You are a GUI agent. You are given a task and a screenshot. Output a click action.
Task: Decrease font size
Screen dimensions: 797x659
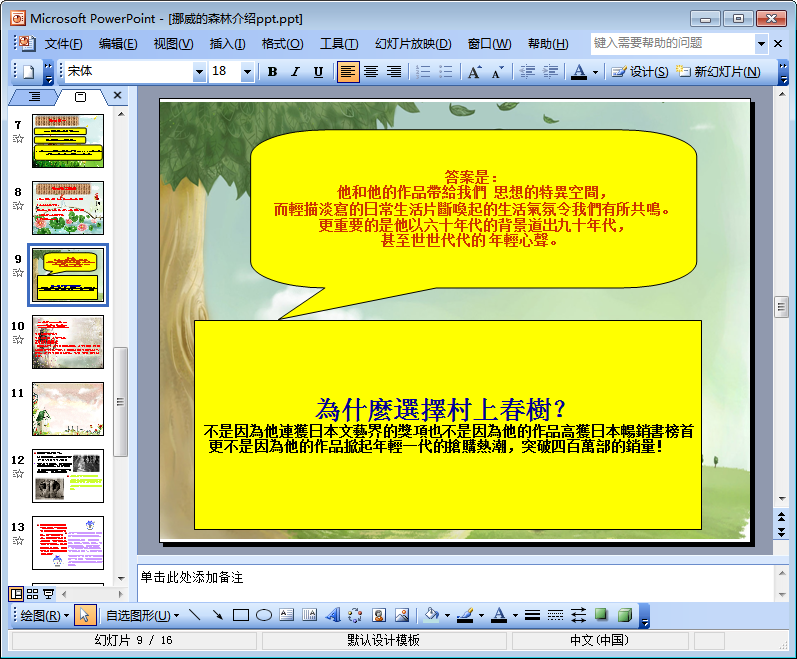(x=498, y=72)
